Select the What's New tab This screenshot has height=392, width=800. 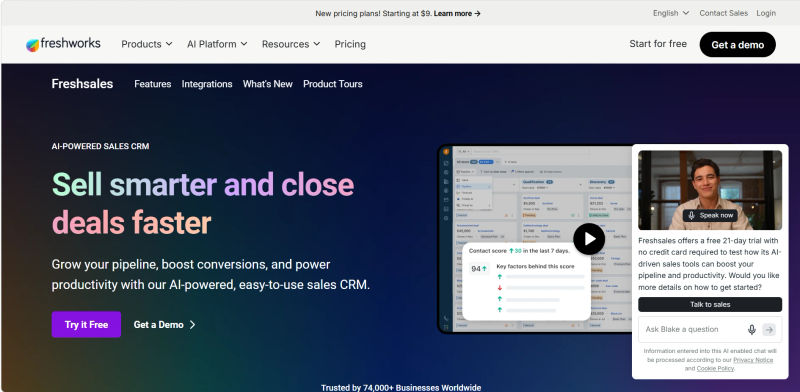(267, 84)
